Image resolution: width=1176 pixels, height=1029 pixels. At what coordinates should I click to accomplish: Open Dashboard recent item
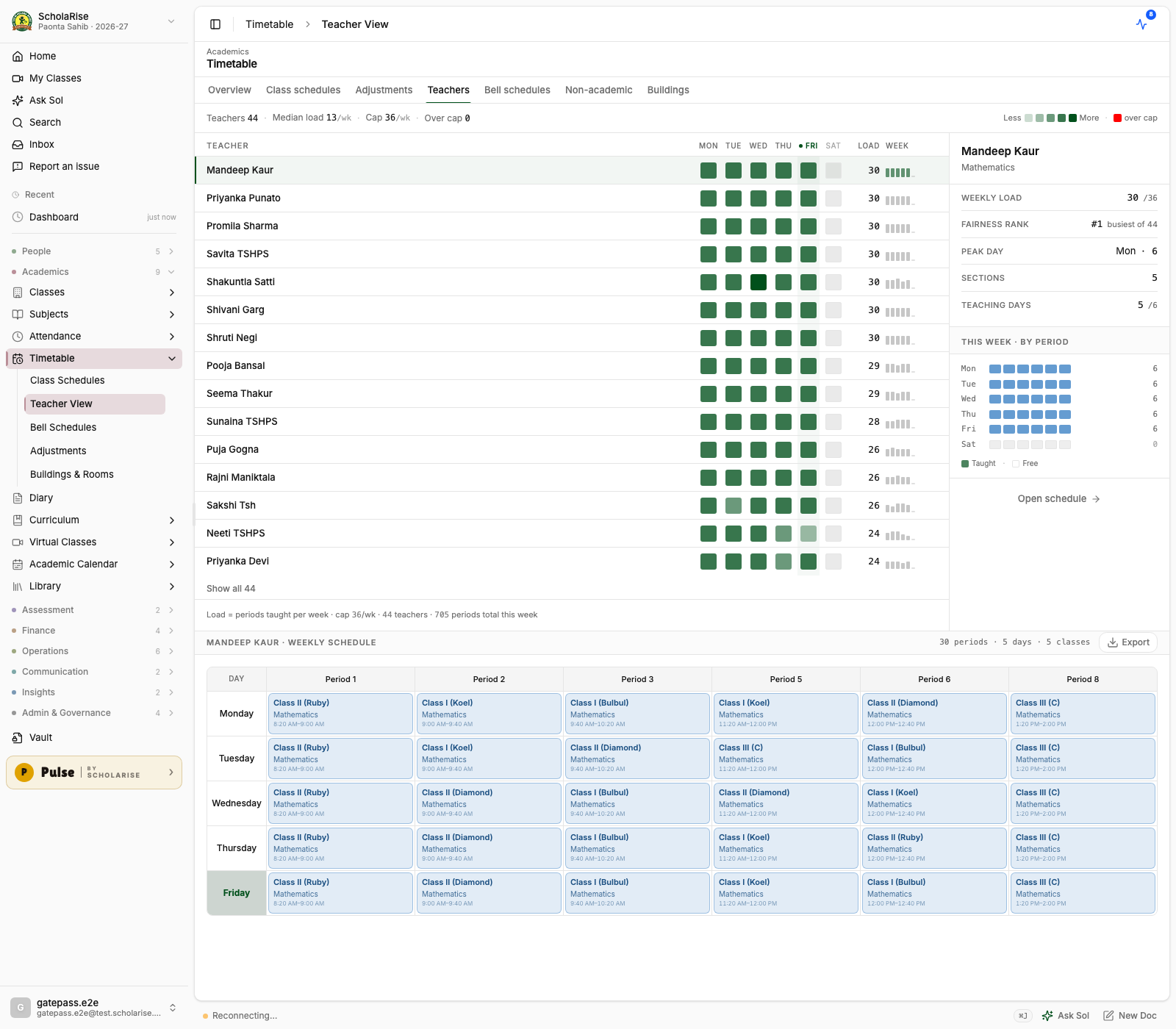coord(94,217)
